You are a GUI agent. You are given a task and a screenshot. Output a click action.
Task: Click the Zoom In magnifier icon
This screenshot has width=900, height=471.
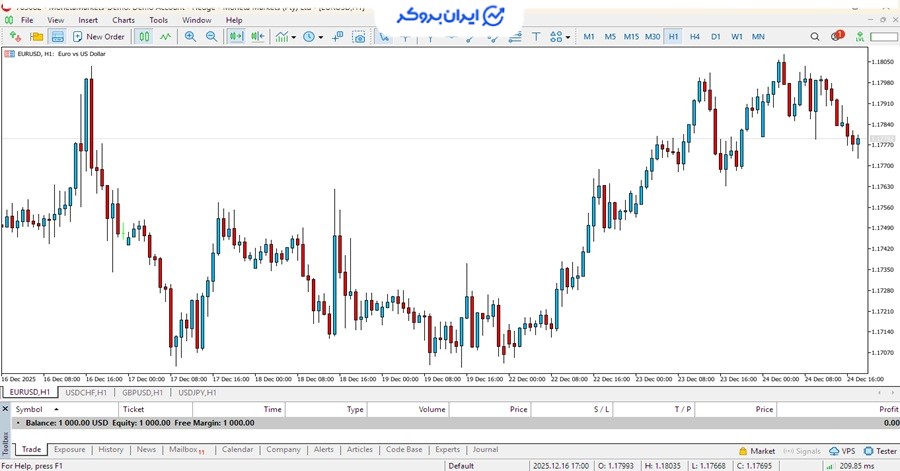pyautogui.click(x=190, y=37)
